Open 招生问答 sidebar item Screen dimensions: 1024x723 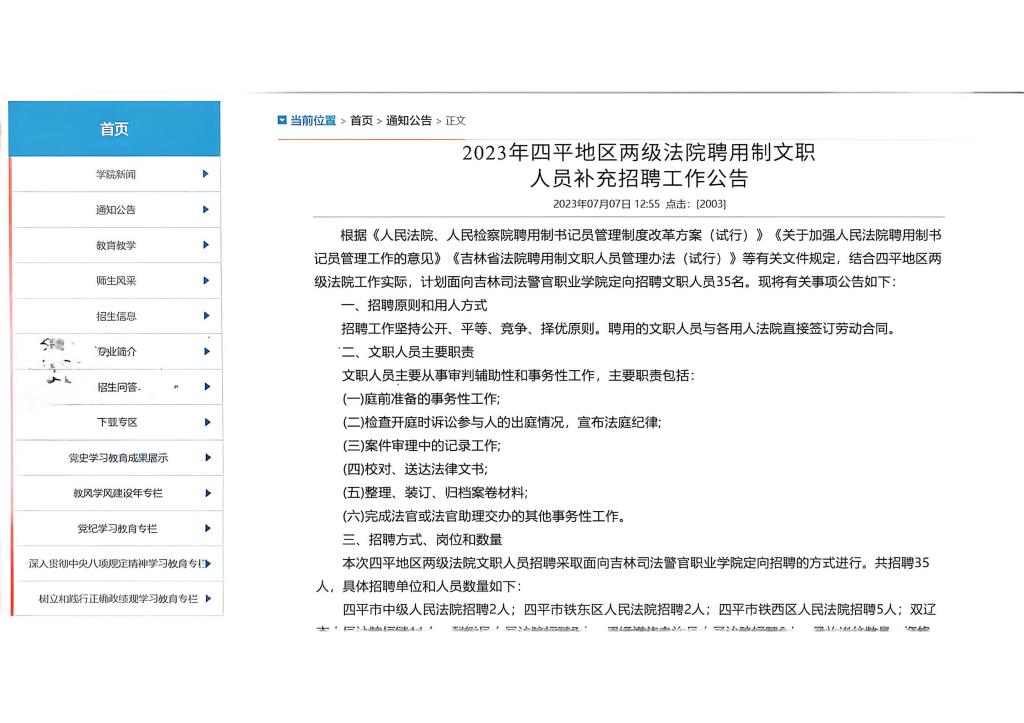pyautogui.click(x=119, y=387)
